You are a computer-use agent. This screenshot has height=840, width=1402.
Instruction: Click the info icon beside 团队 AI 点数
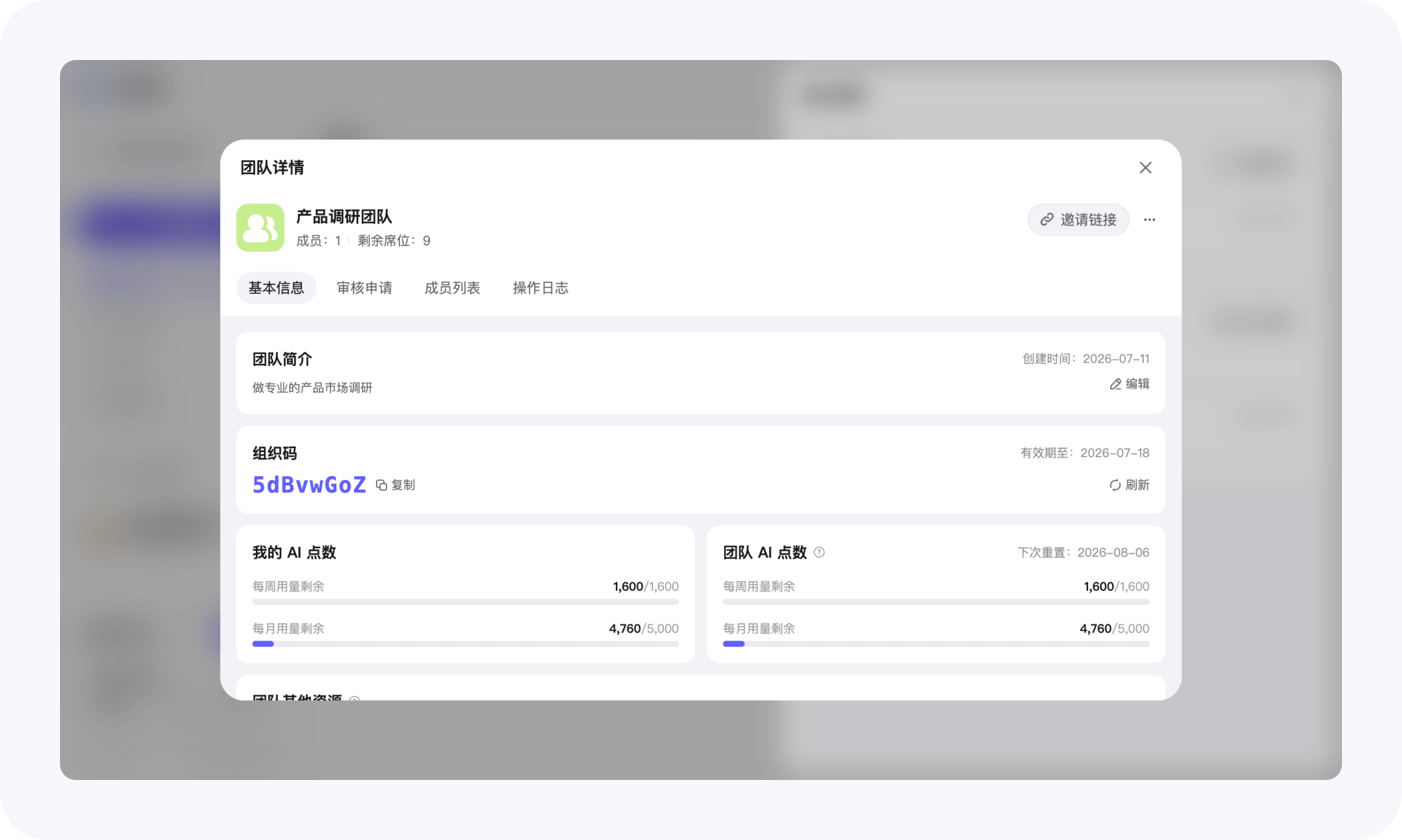click(x=819, y=553)
